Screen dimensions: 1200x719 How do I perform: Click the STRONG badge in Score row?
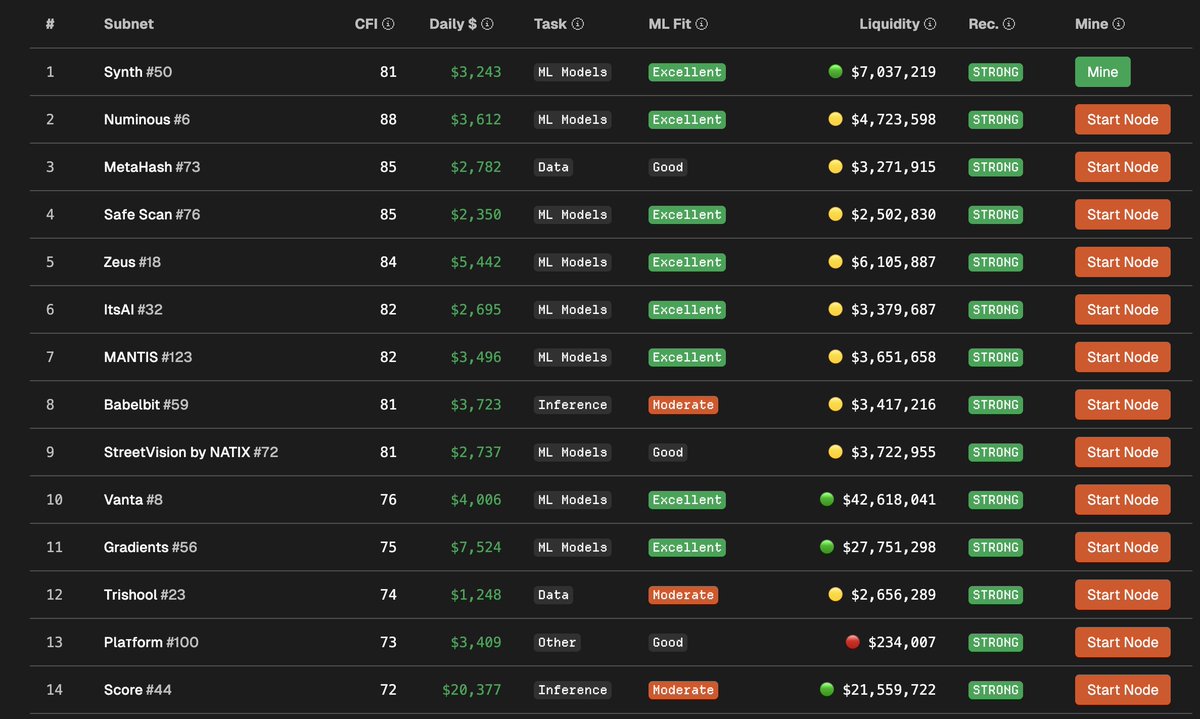(x=995, y=689)
